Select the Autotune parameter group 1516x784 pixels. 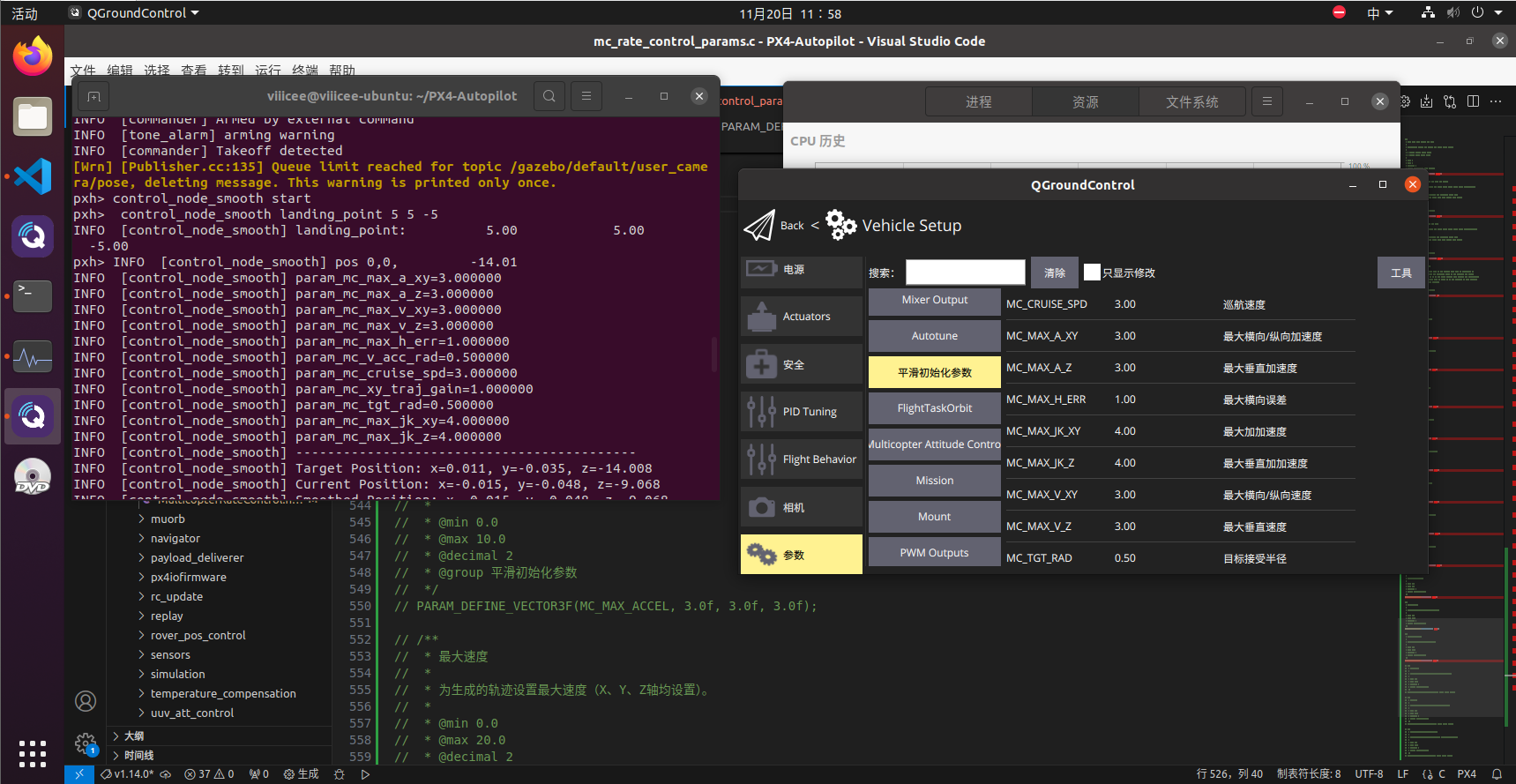(935, 336)
